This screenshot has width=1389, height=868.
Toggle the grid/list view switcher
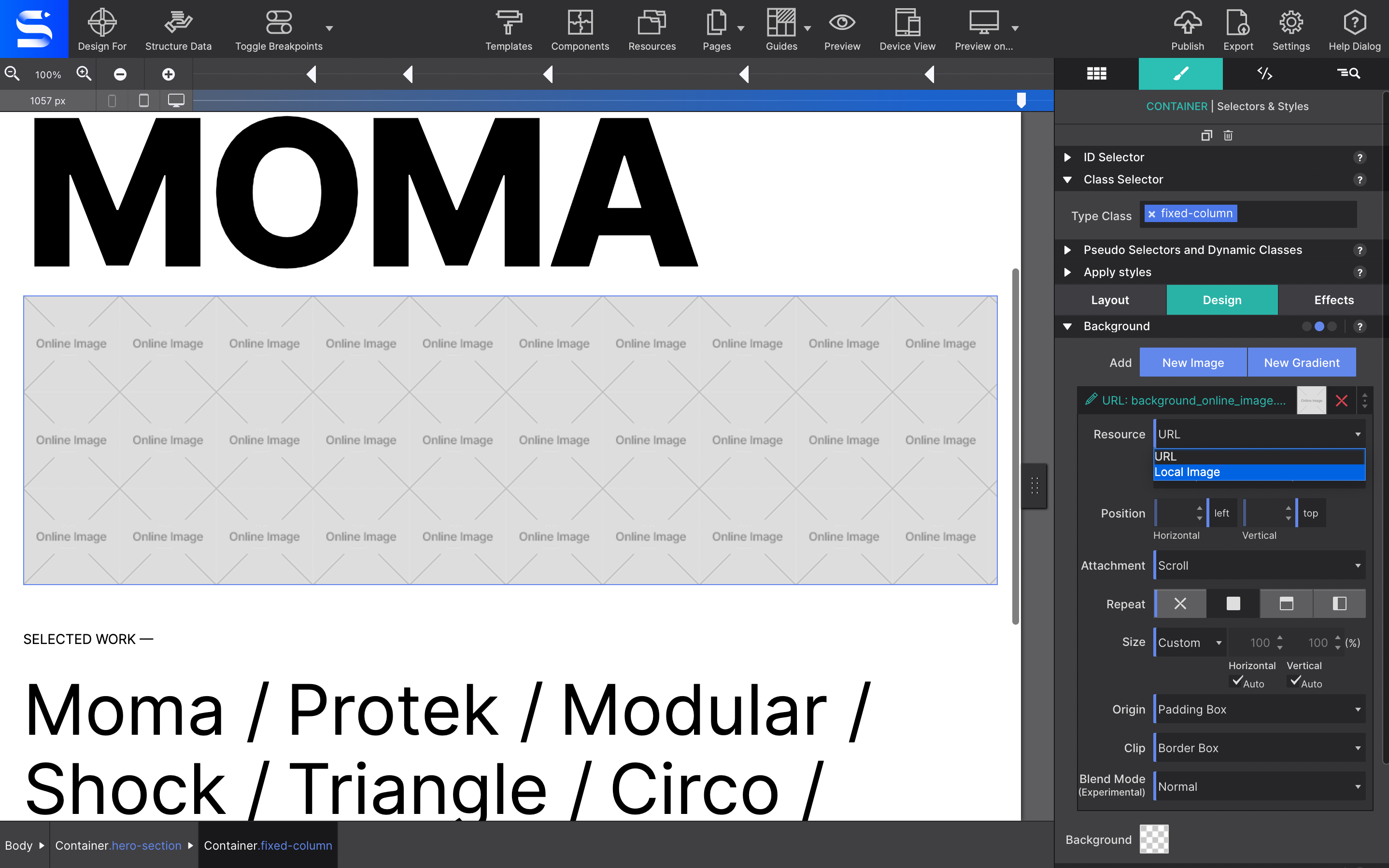(x=1097, y=73)
